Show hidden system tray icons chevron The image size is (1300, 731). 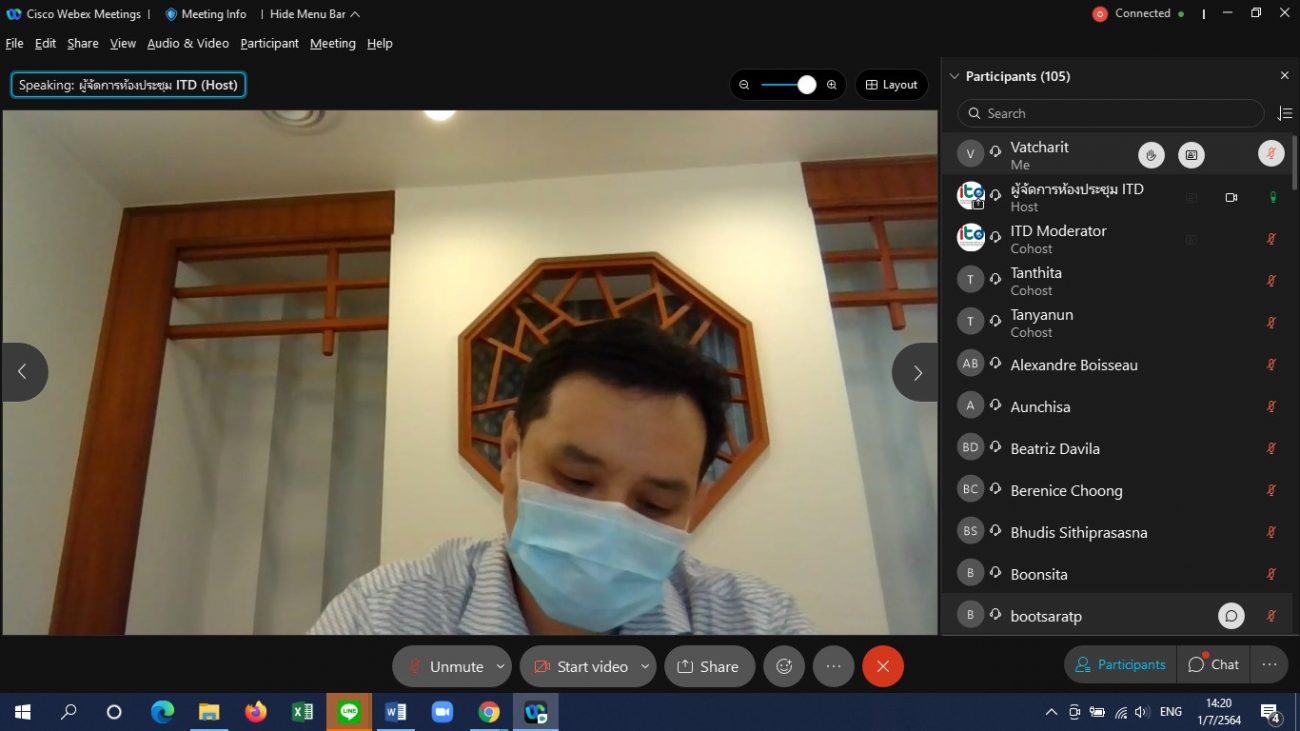coord(1051,712)
